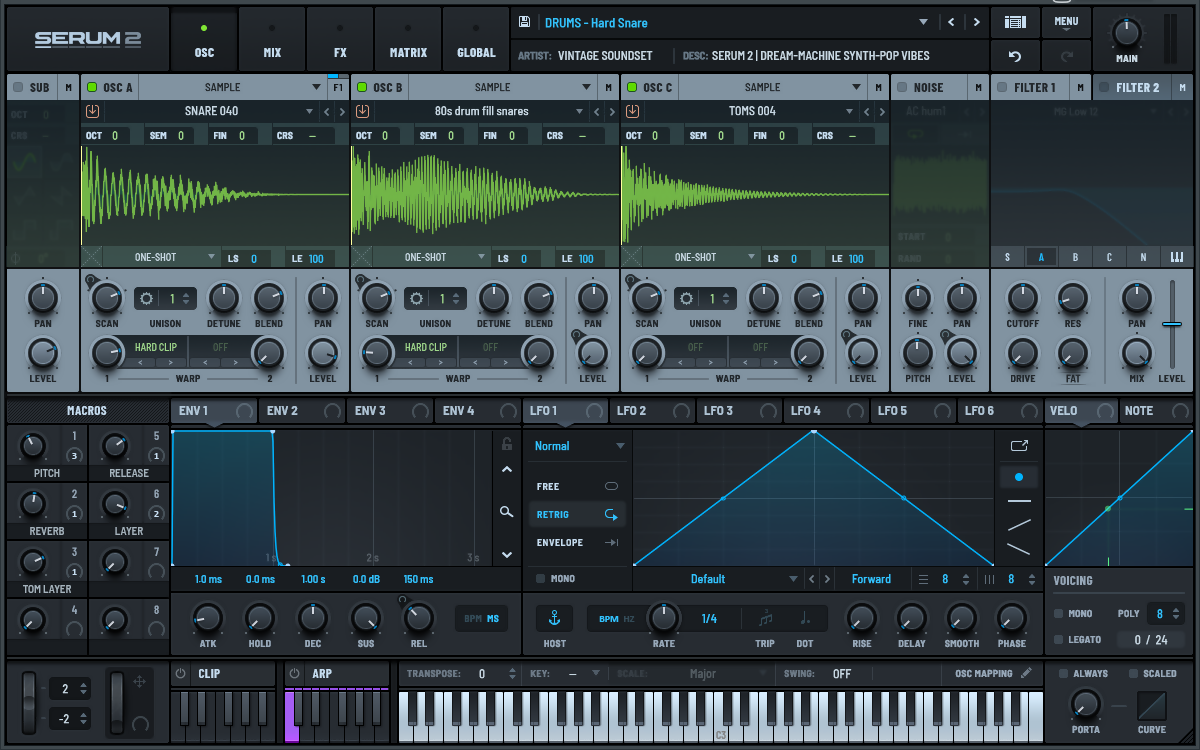The height and width of the screenshot is (750, 1200).
Task: Open TOMS 004 sample dropdown
Action: 849,111
